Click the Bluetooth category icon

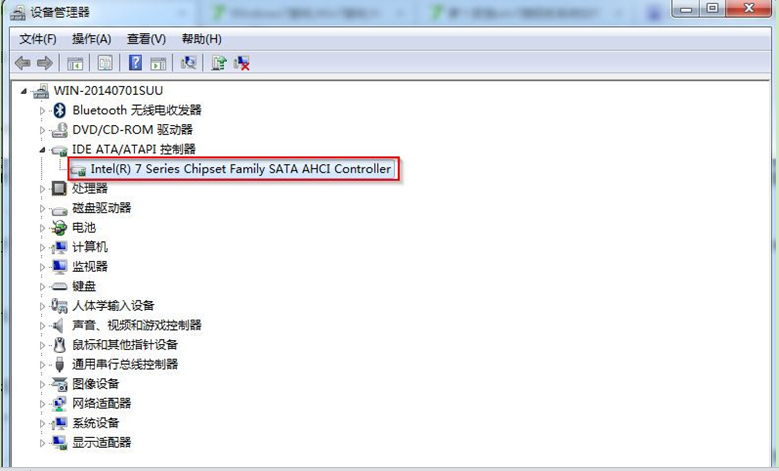[x=60, y=110]
